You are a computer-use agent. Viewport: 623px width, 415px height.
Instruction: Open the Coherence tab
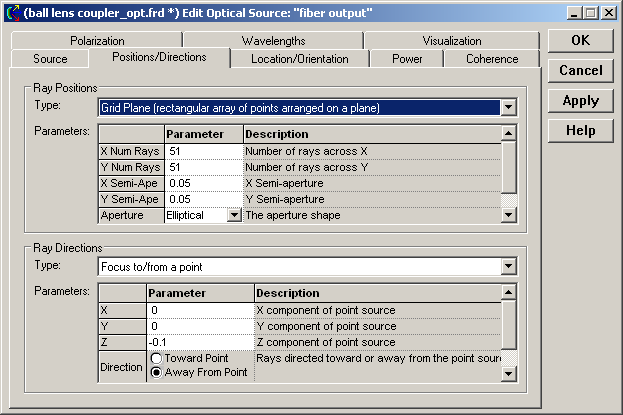[x=492, y=59]
